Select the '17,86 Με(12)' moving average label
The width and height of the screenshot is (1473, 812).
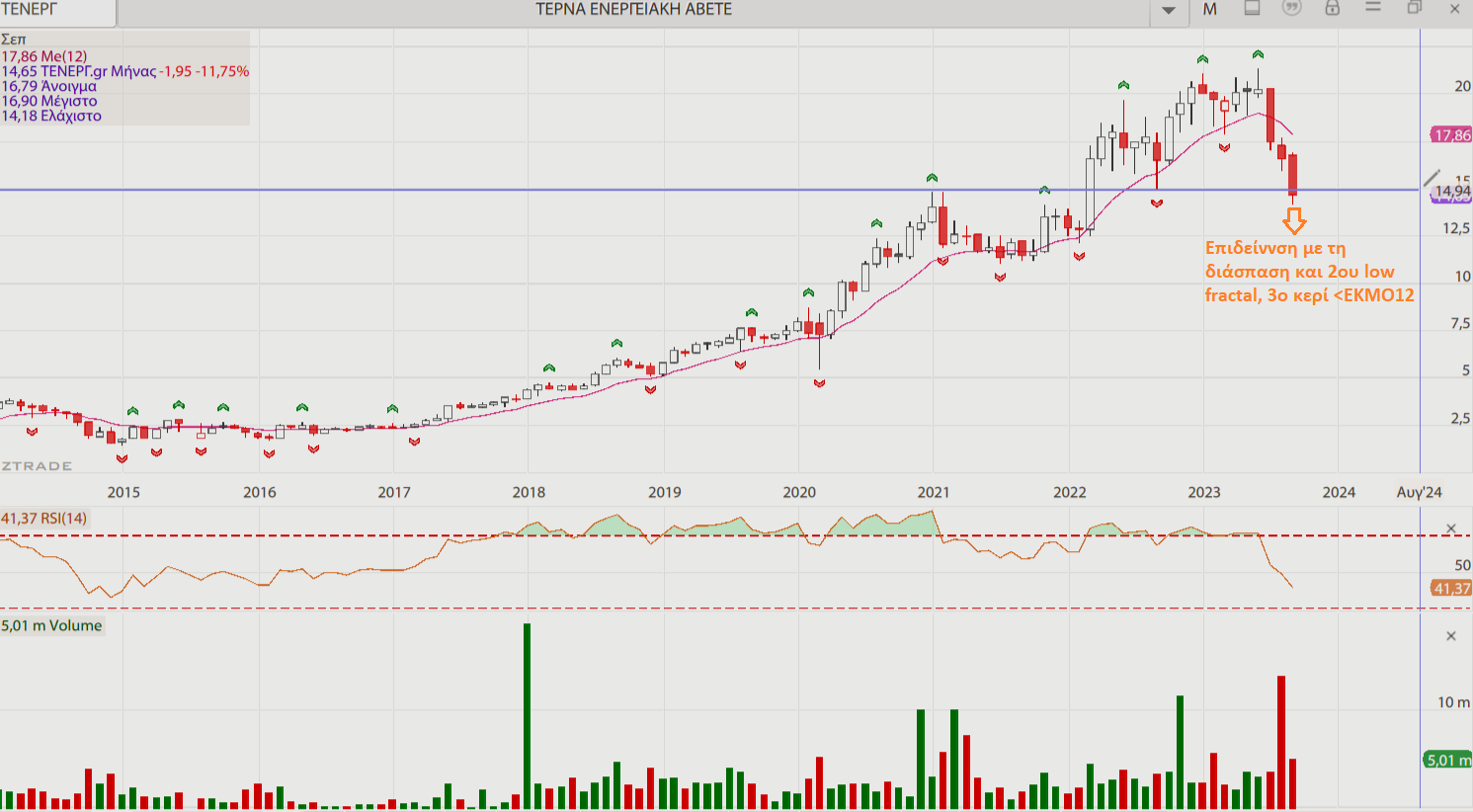tap(44, 56)
